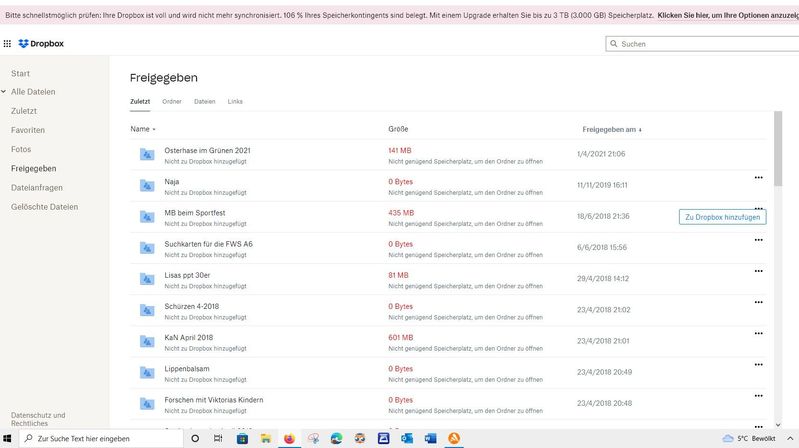
Task: Open the app grid launcher icon
Action: (x=8, y=44)
